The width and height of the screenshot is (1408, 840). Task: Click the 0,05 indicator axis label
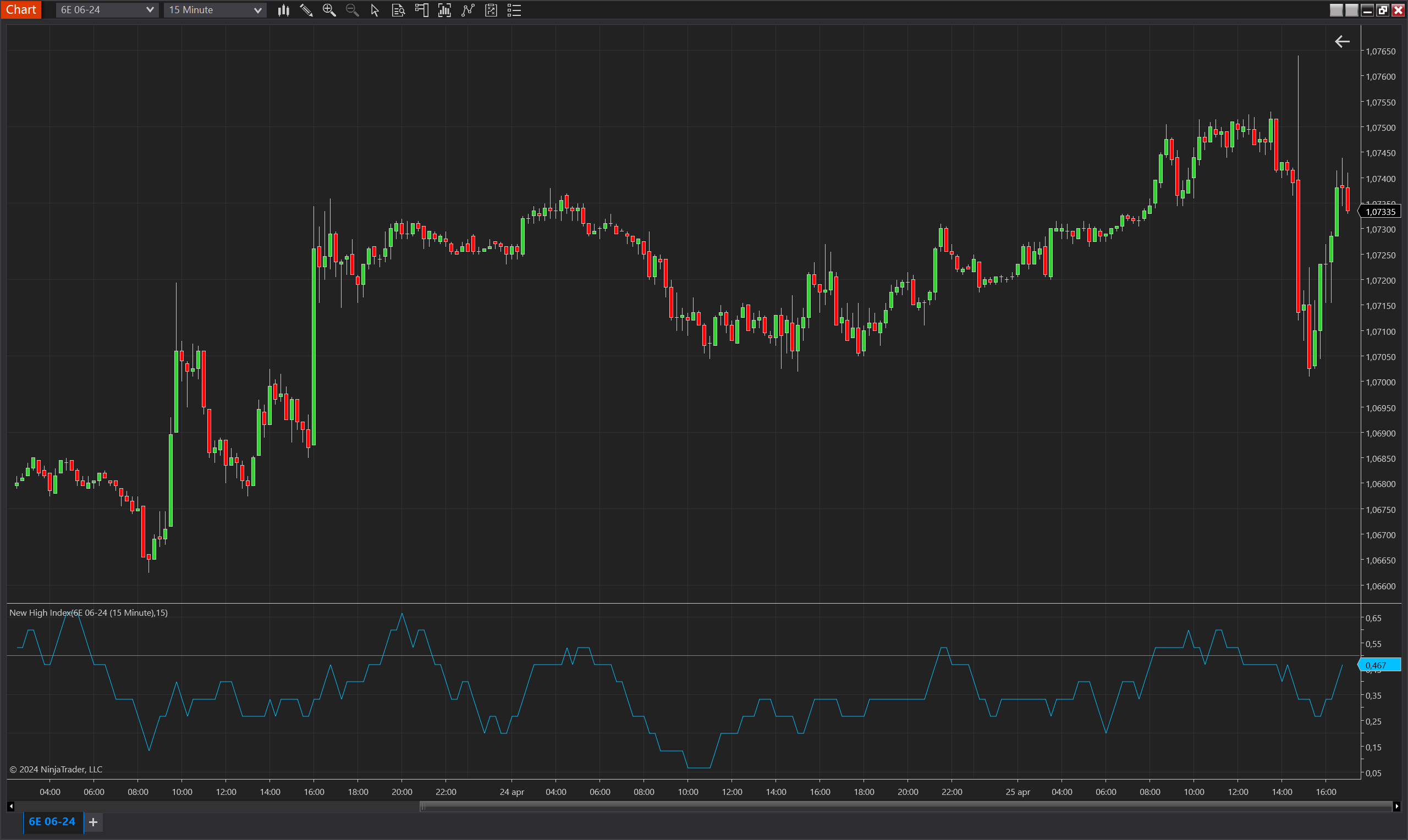1373,773
